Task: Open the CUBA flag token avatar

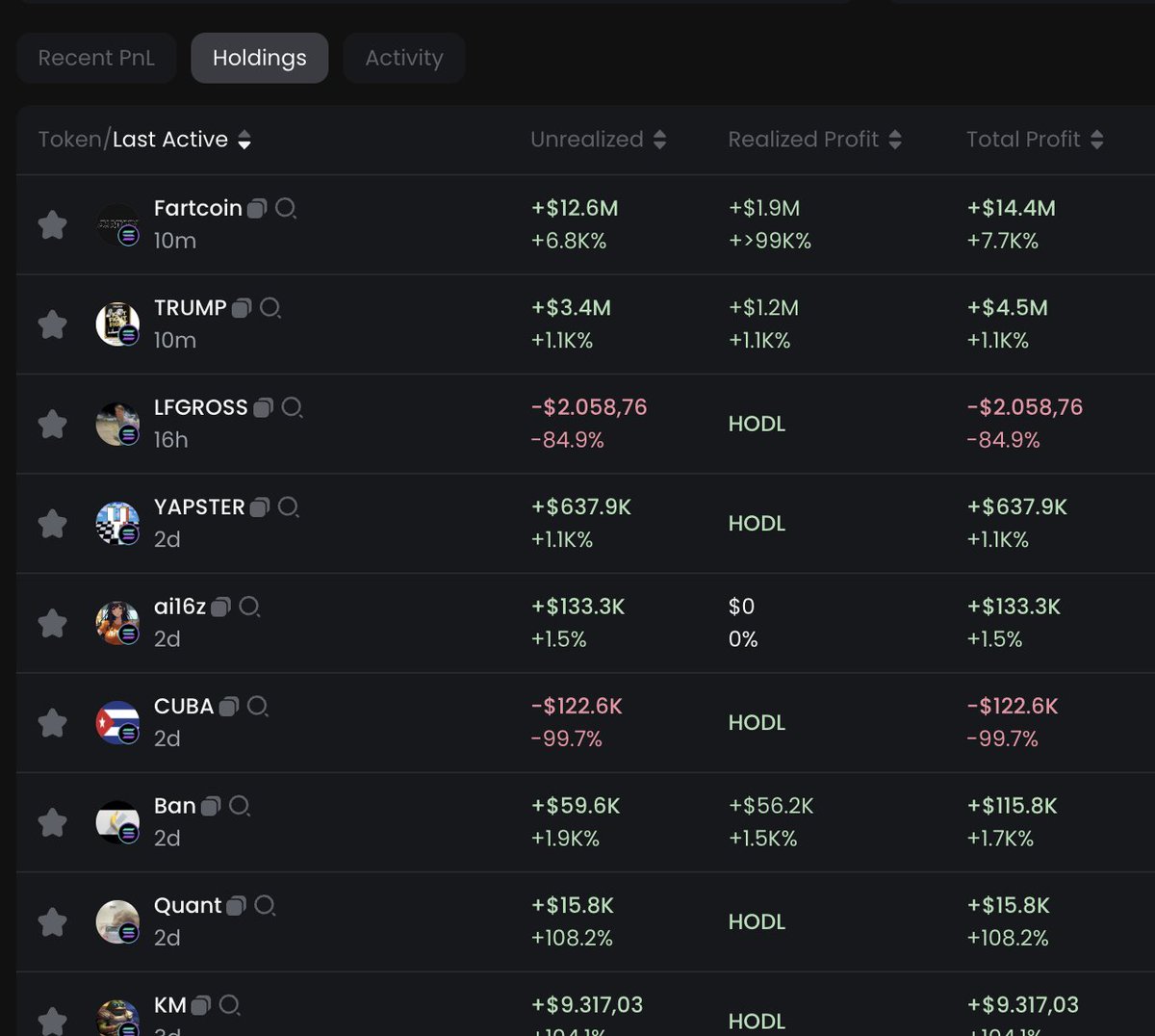Action: 117,723
